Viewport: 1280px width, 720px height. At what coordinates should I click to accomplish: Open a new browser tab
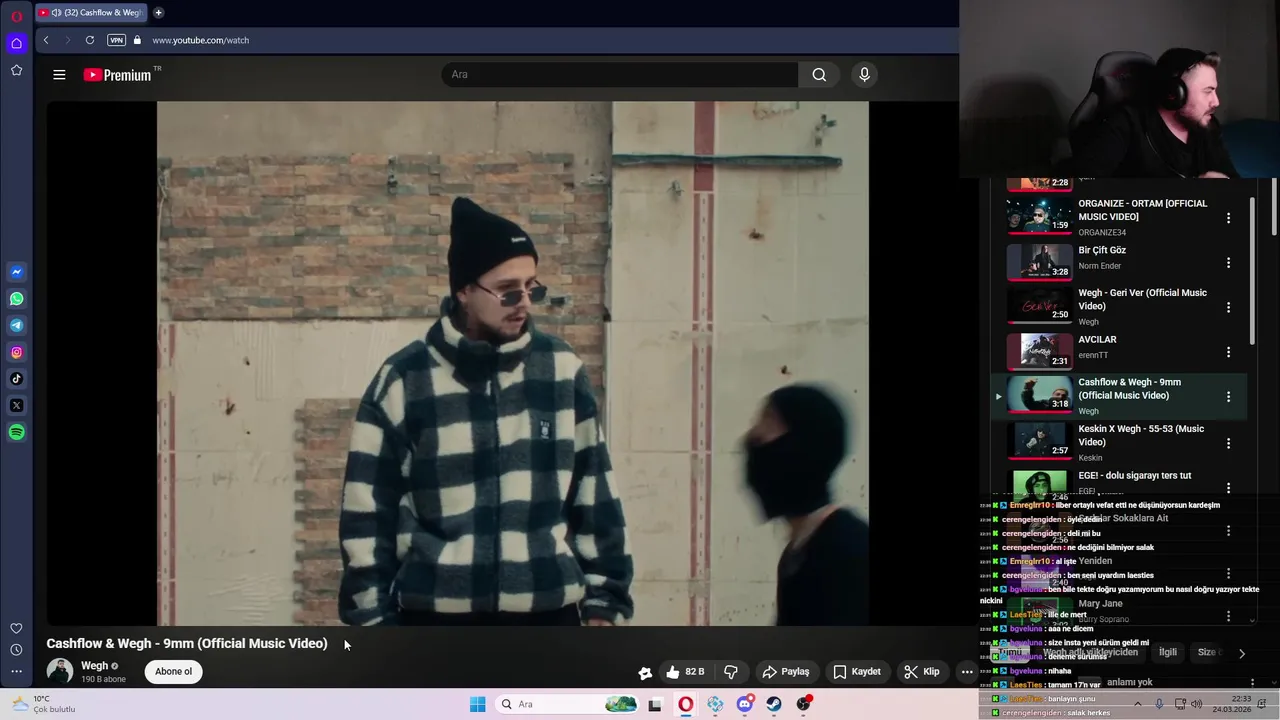tap(158, 13)
